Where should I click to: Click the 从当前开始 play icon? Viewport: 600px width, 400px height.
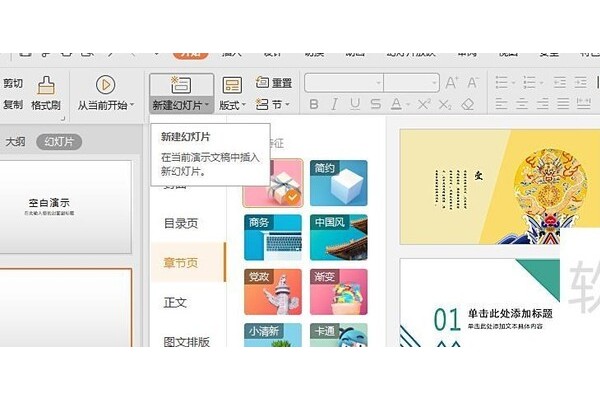105,85
